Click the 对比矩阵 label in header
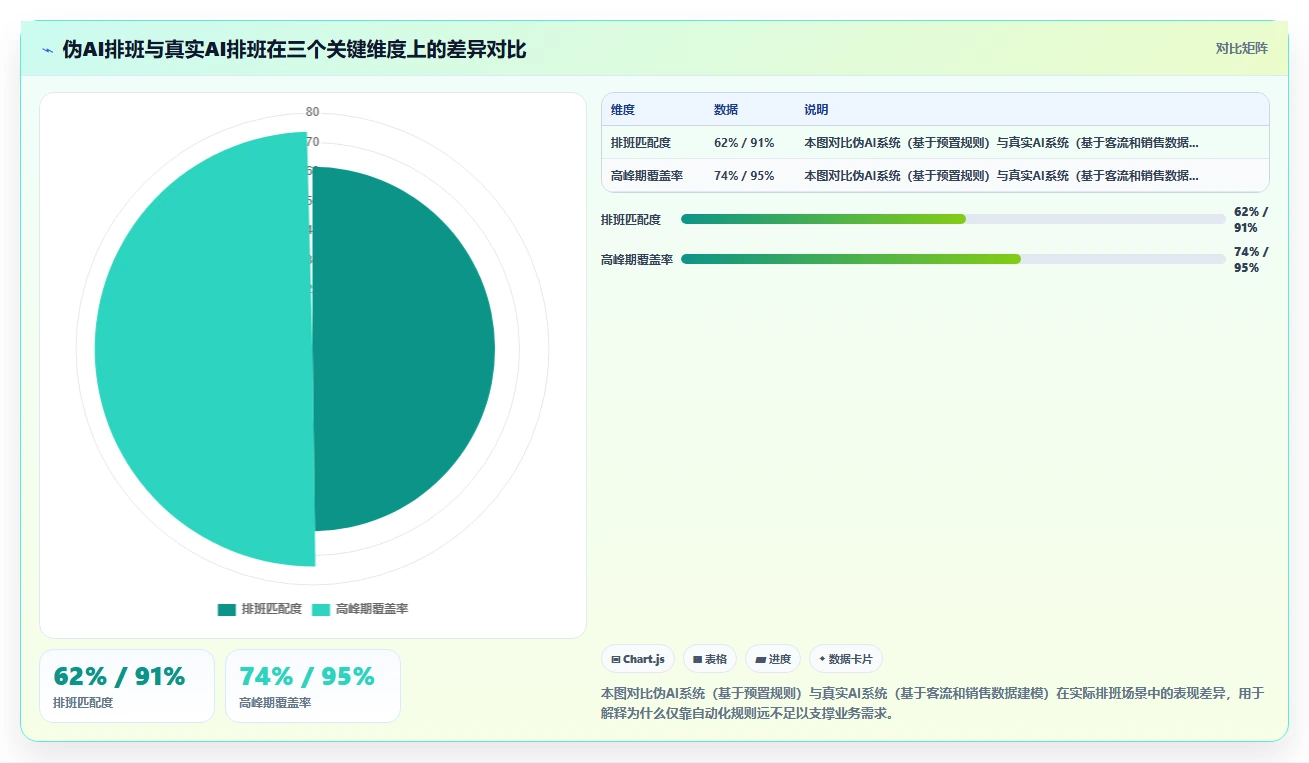This screenshot has width=1309, height=763. [1241, 49]
